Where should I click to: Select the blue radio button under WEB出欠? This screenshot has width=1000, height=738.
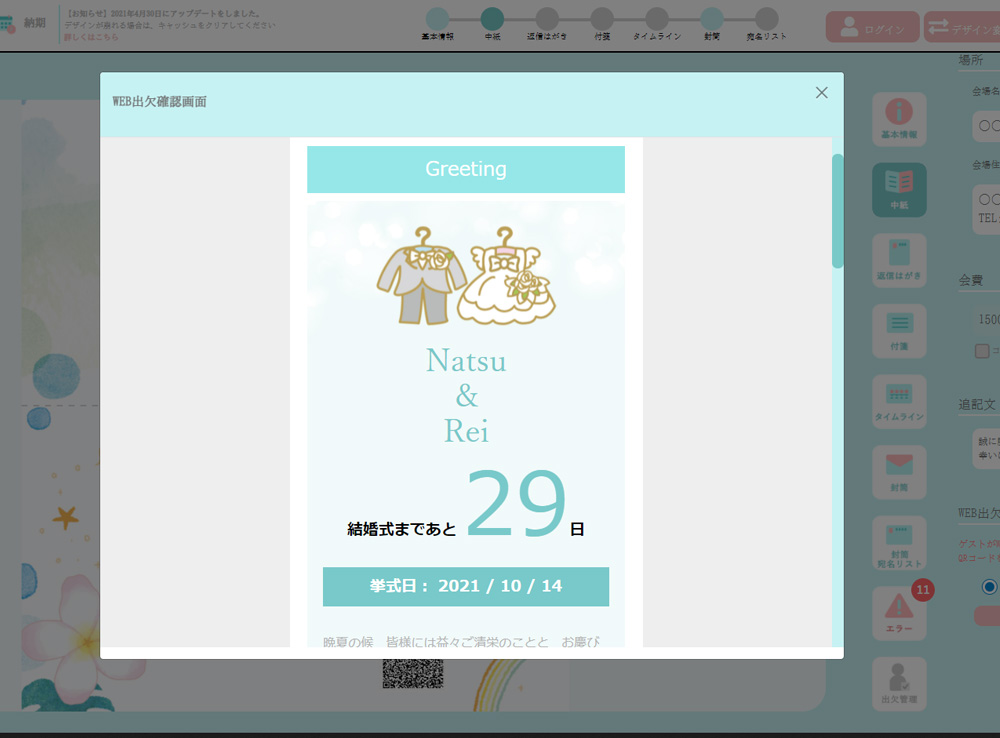(989, 587)
